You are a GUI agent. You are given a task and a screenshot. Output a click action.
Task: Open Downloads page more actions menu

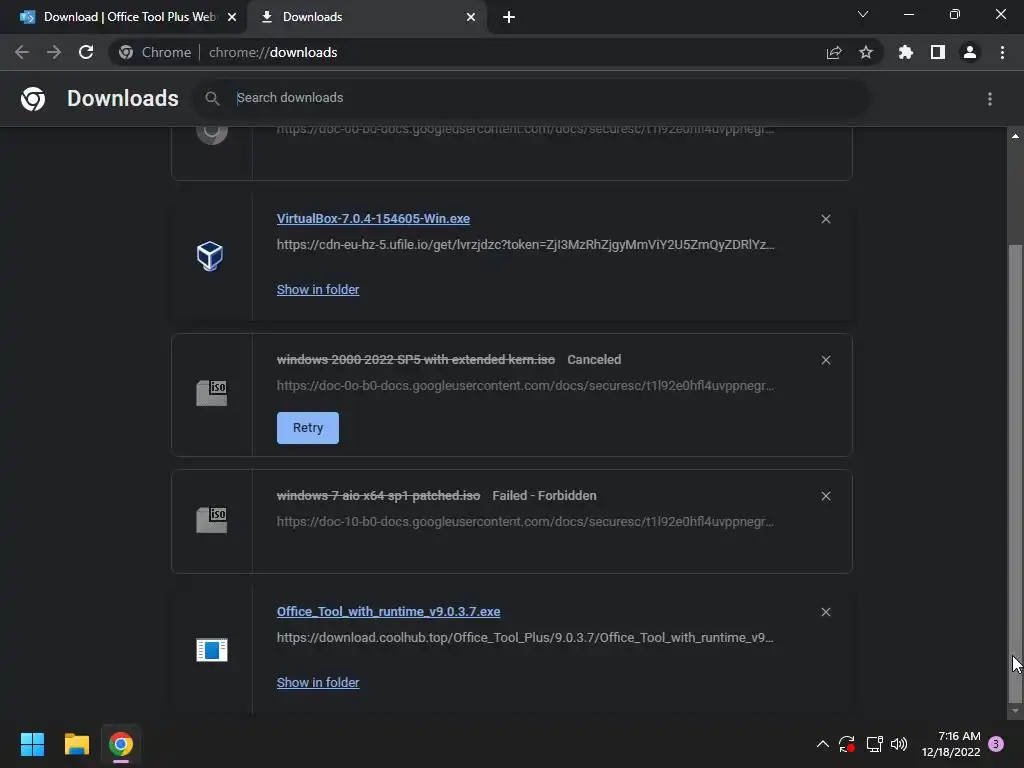tap(990, 99)
